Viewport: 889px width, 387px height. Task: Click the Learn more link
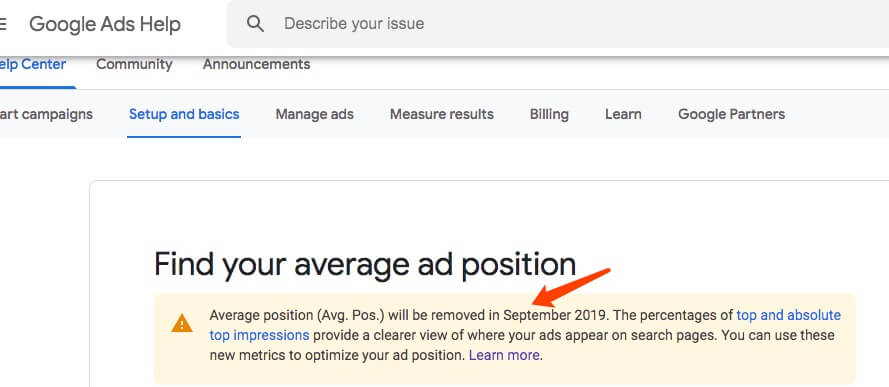pyautogui.click(x=504, y=356)
